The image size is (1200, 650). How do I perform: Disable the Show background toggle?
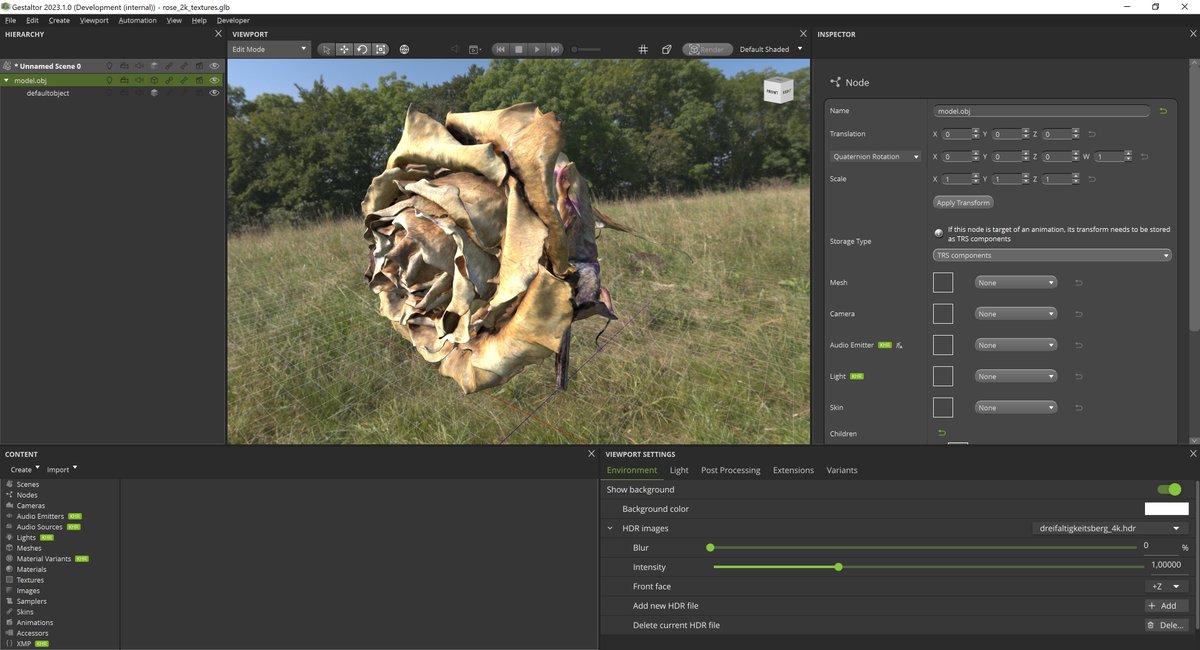tap(1168, 489)
